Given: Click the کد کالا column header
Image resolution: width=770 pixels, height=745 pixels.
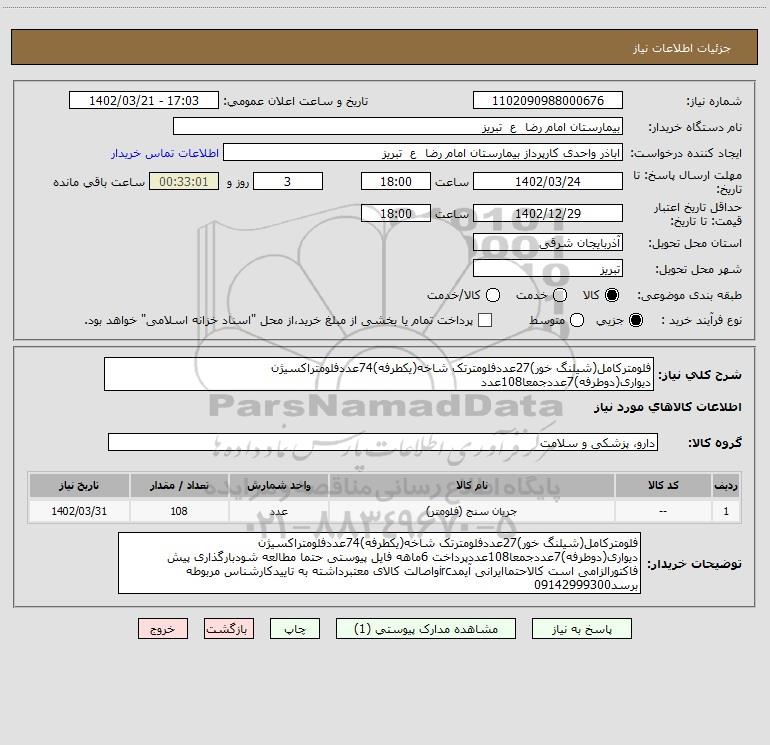Looking at the screenshot, I should 663,485.
